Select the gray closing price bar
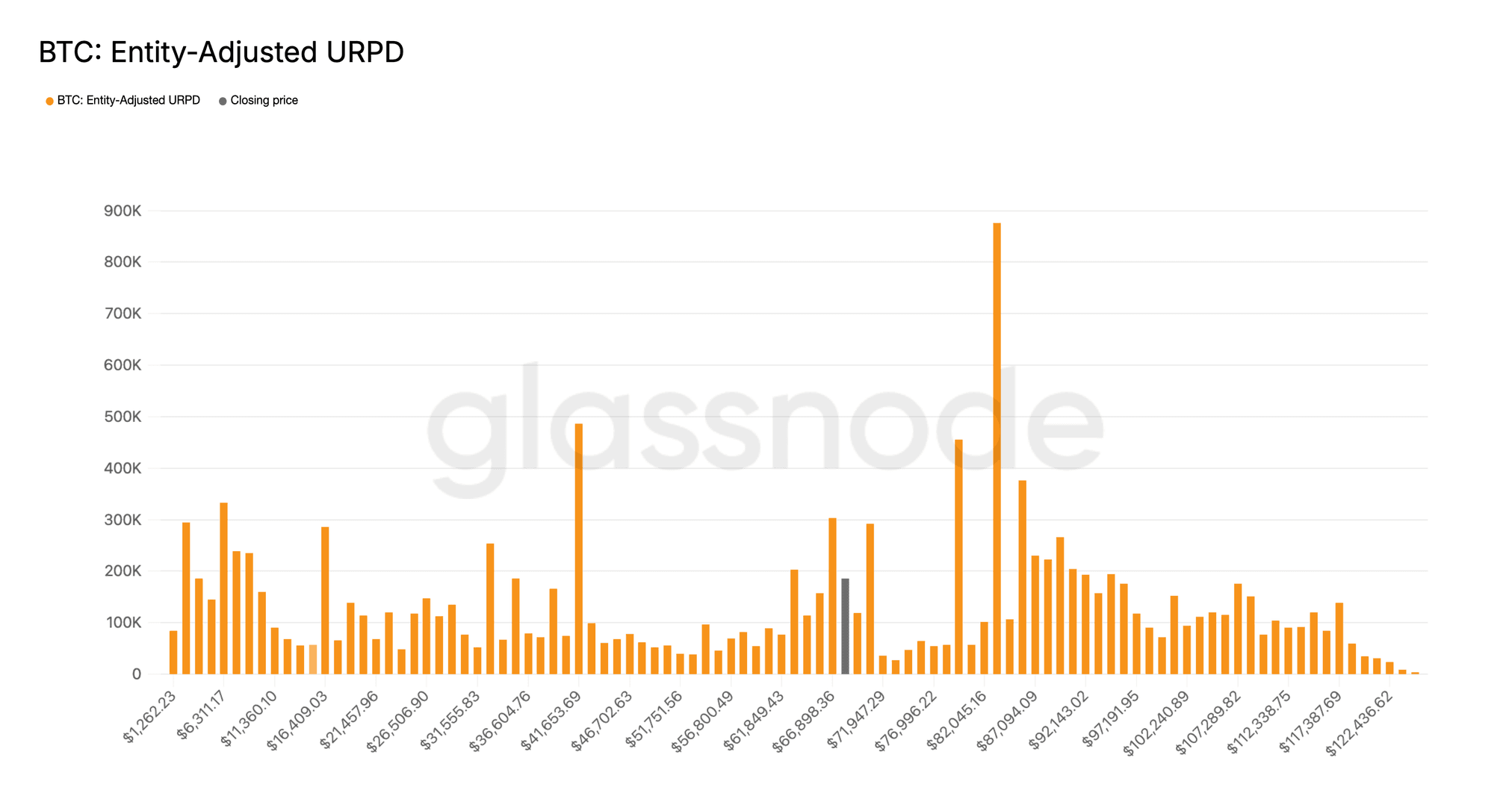The width and height of the screenshot is (1512, 793). click(845, 626)
